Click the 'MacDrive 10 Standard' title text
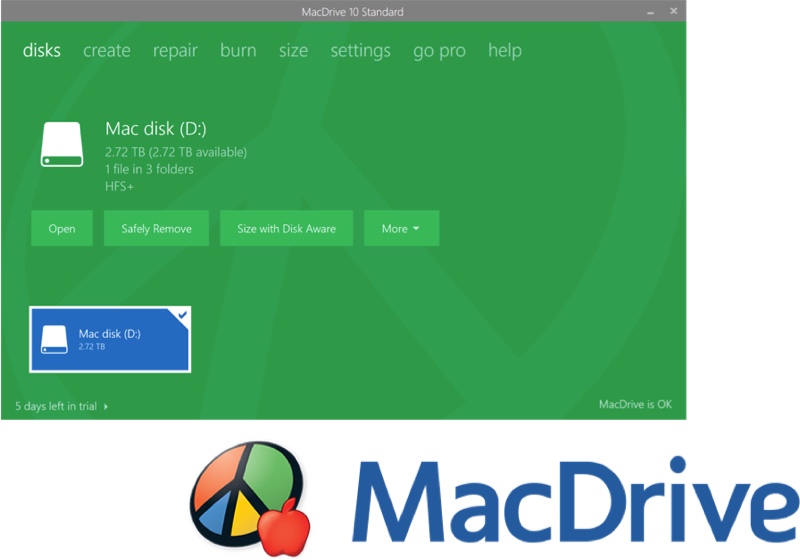Viewport: 800px width, 560px height. point(353,12)
